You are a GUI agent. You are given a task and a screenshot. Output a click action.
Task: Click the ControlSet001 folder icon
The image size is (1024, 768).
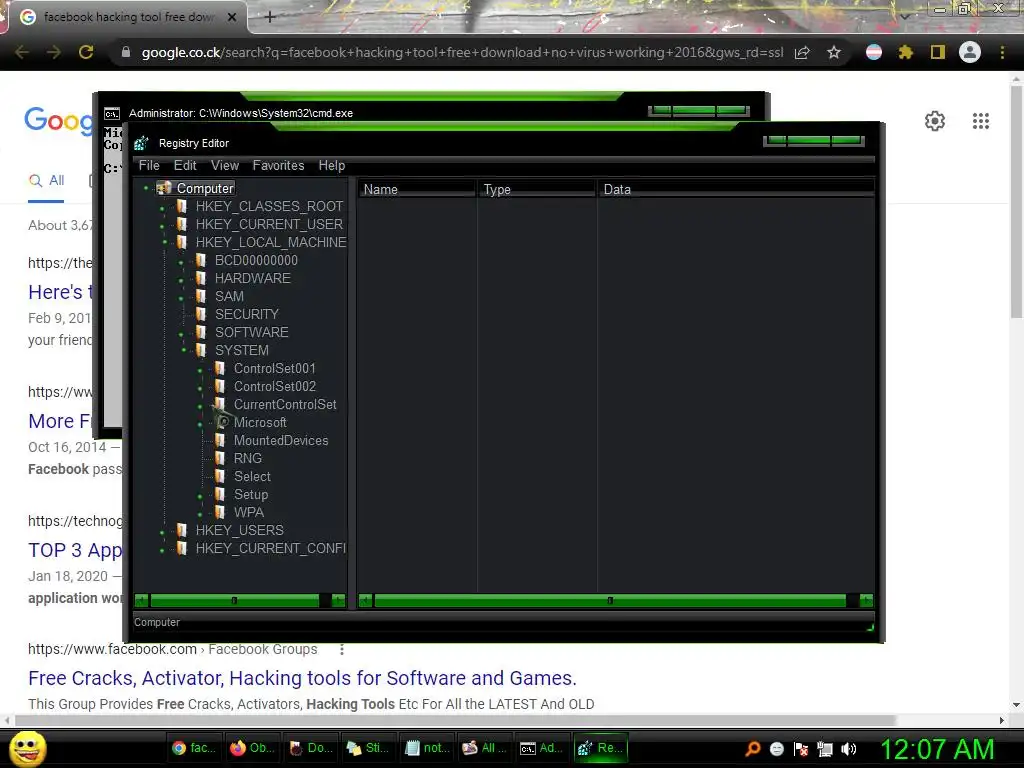coord(220,368)
